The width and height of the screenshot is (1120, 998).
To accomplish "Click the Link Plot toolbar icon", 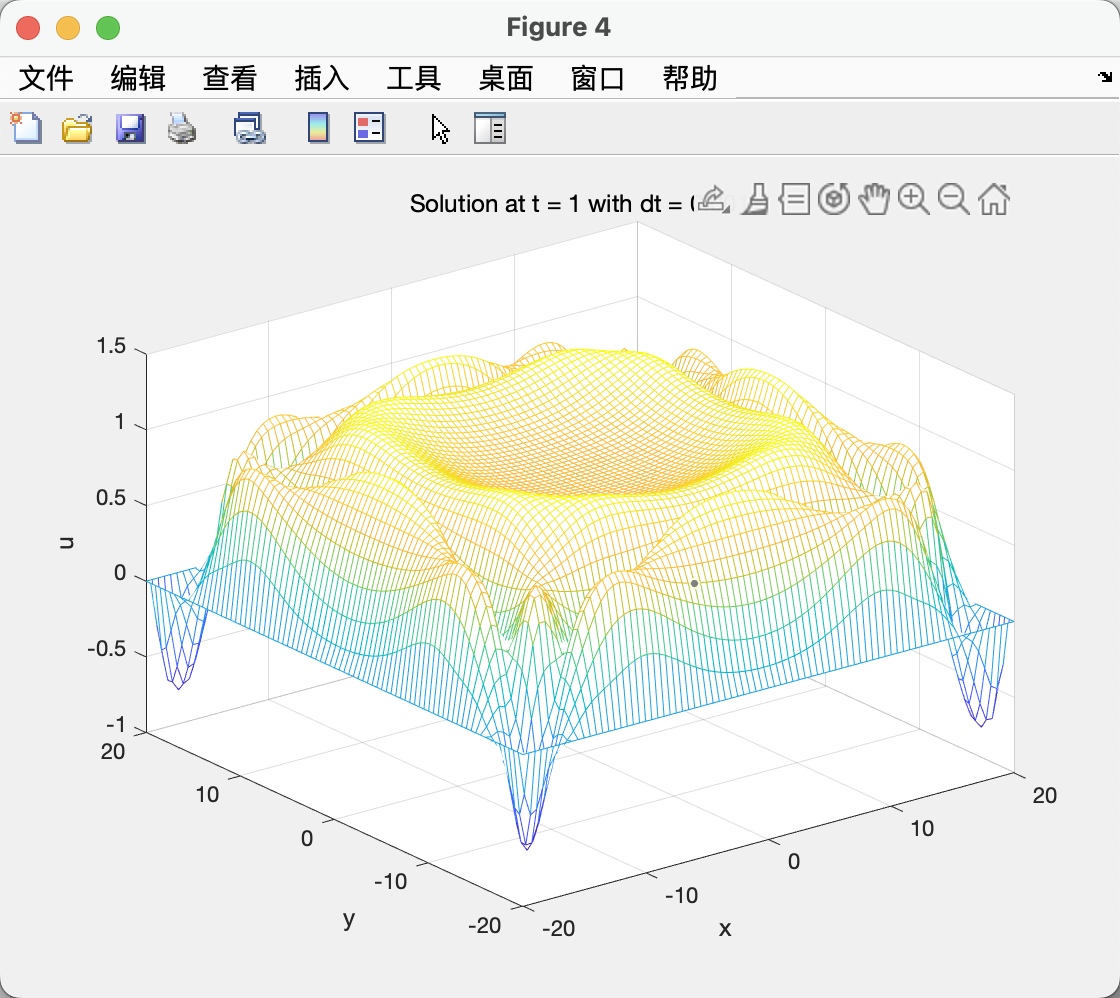I will (248, 128).
